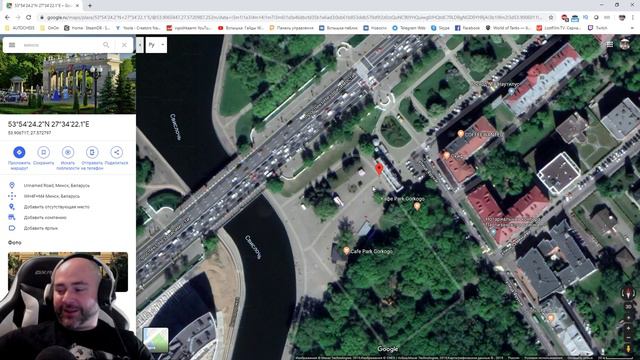Open a new browser tab with plus

click(89, 5)
